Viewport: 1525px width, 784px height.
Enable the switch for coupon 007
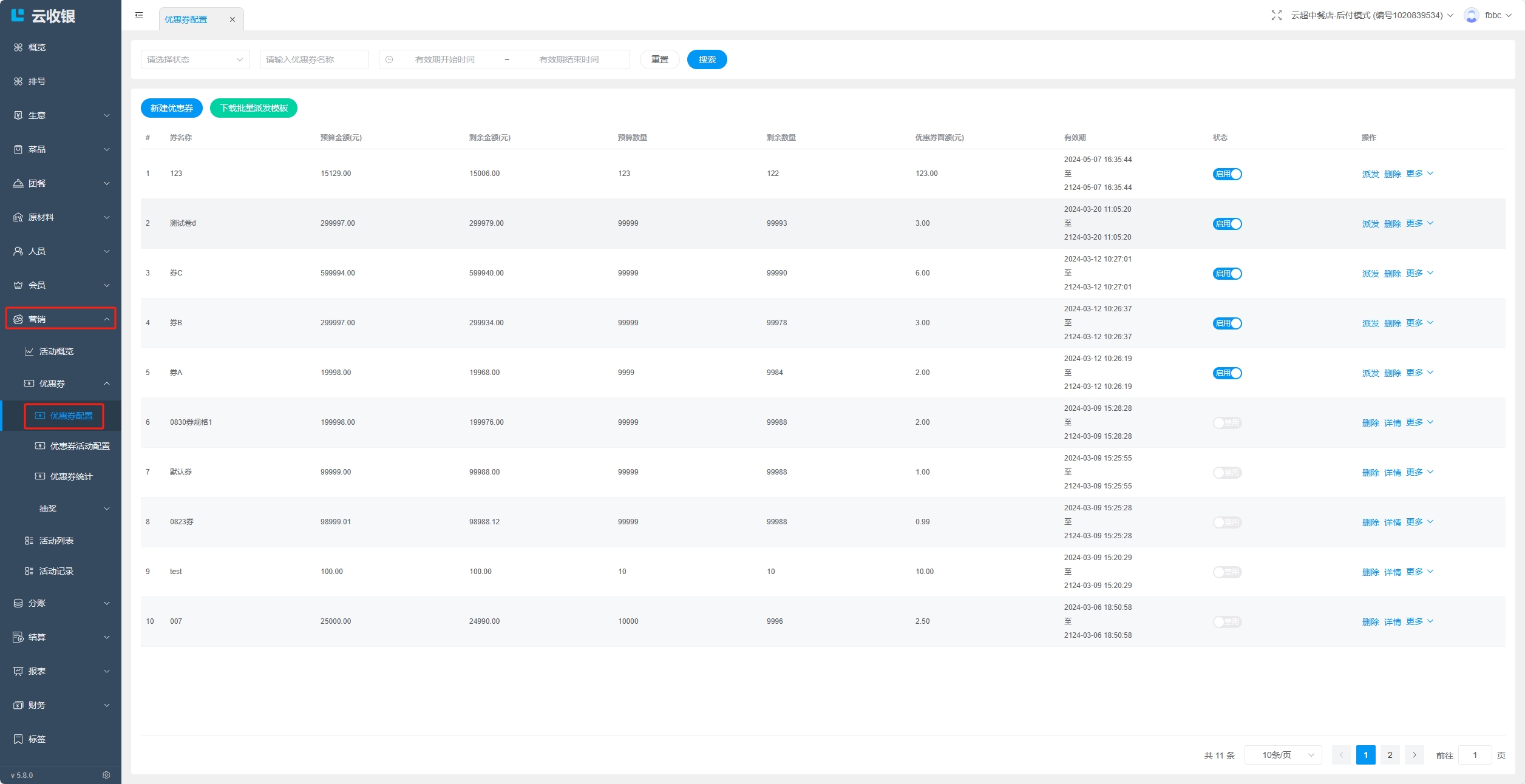1227,622
